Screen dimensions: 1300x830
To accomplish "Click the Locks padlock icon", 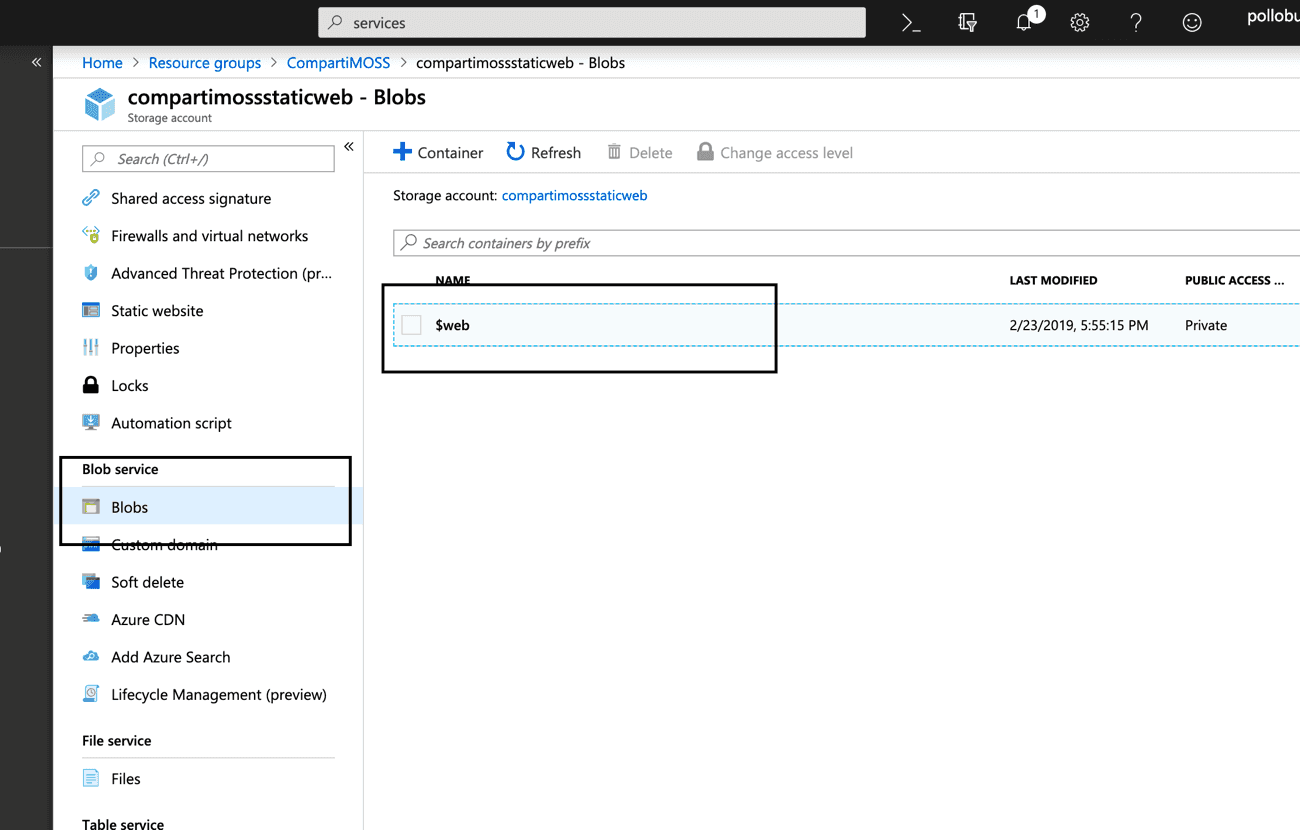I will tap(91, 385).
